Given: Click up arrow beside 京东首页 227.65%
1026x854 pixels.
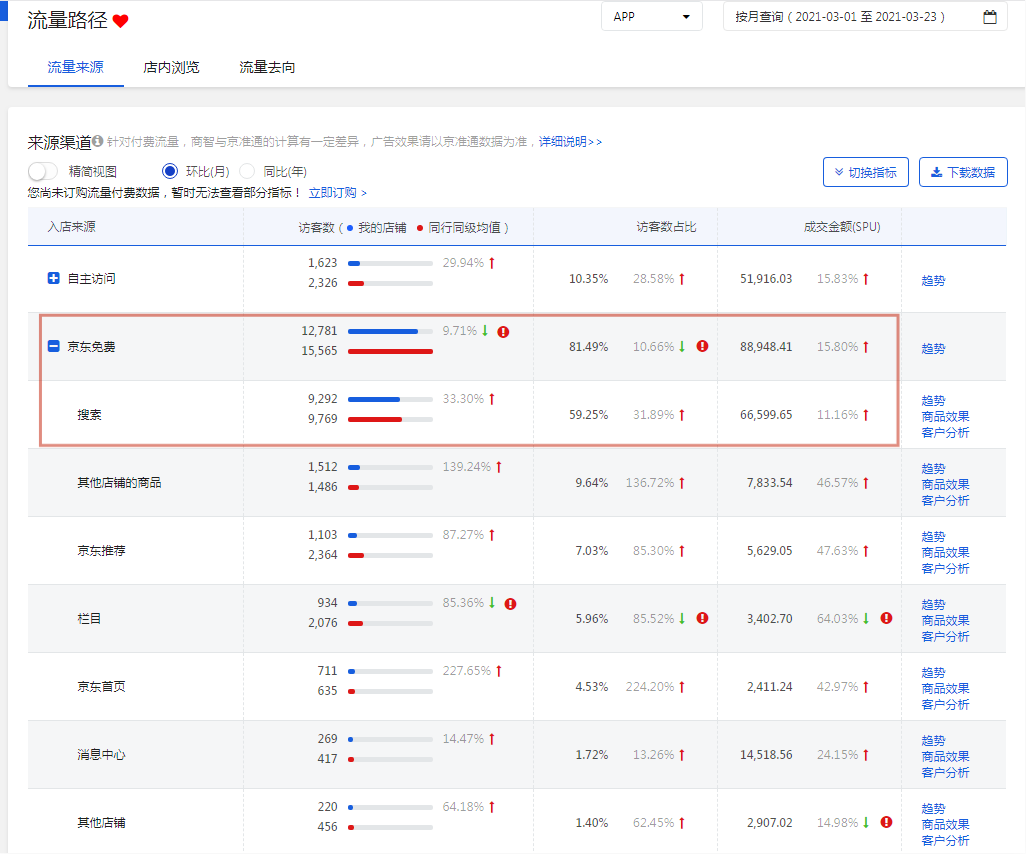Looking at the screenshot, I should tap(499, 671).
